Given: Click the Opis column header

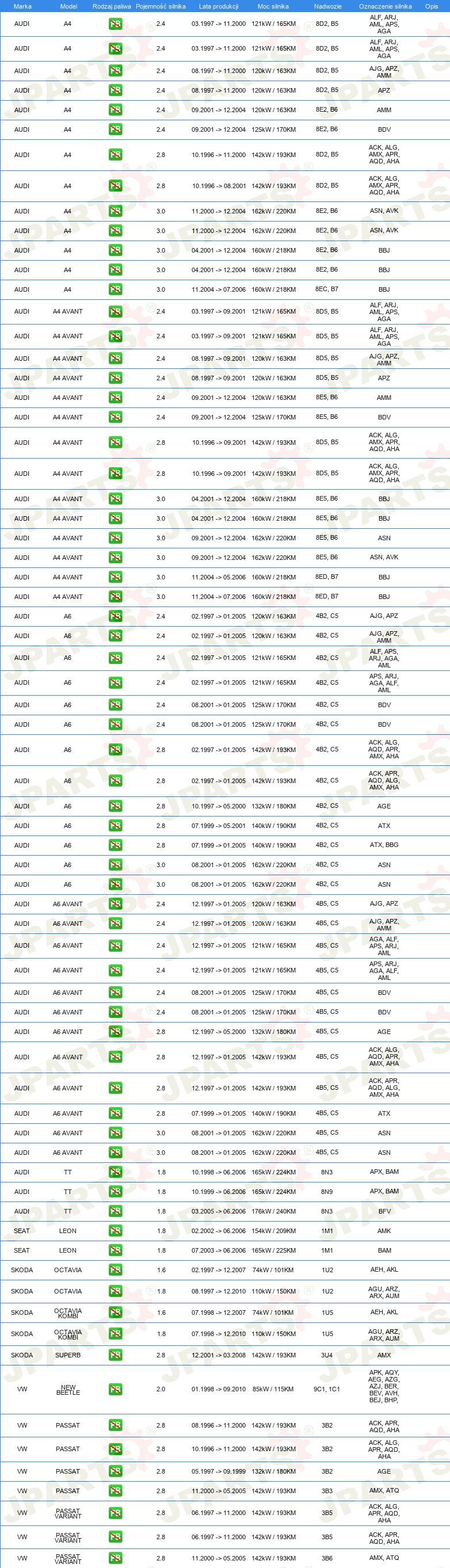Looking at the screenshot, I should click(x=432, y=6).
